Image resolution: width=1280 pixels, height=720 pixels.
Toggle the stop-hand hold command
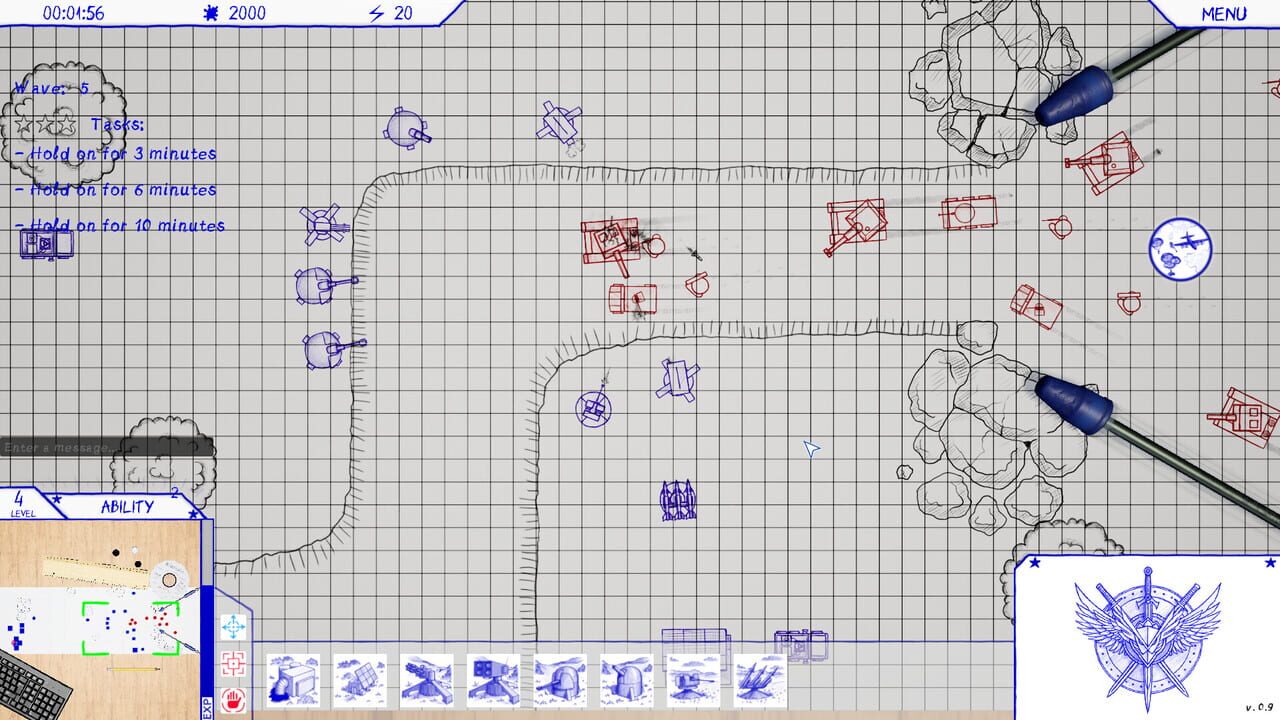(x=231, y=697)
